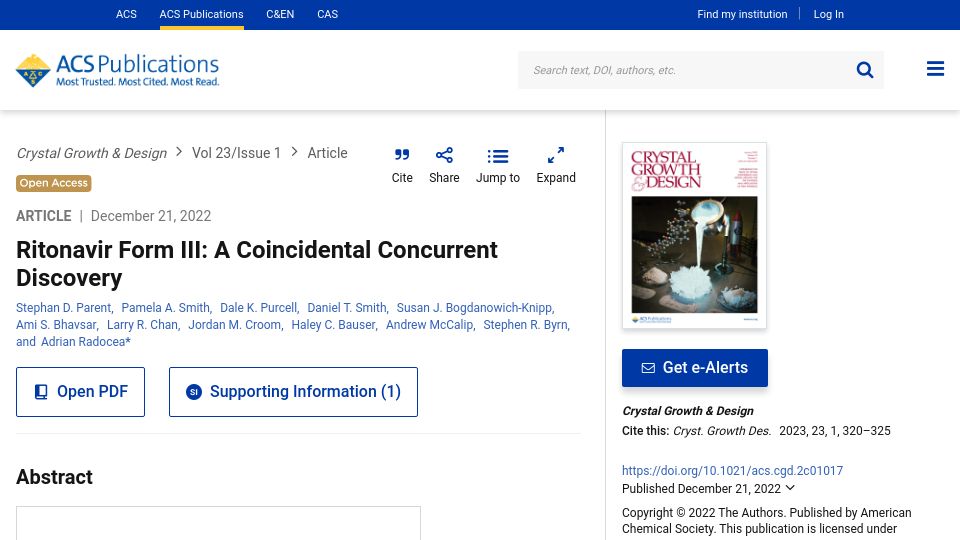
Task: Click the Abstract heading
Action: tap(54, 477)
